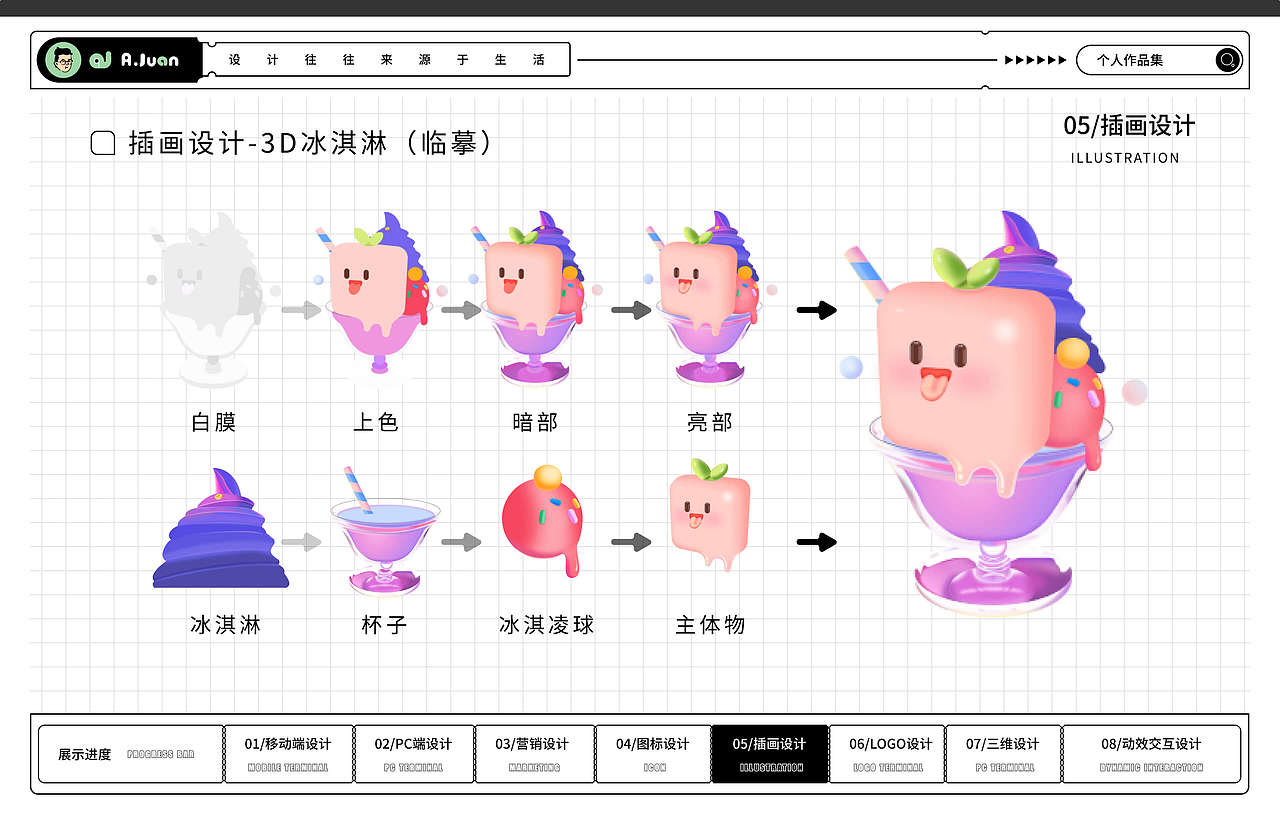
Task: Click the 主体物 character thumbnail
Action: [x=708, y=513]
